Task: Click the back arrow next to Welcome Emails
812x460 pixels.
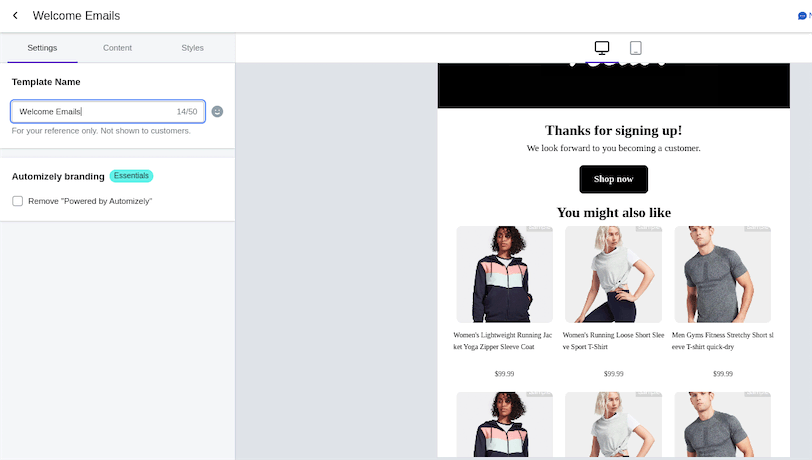Action: [15, 16]
